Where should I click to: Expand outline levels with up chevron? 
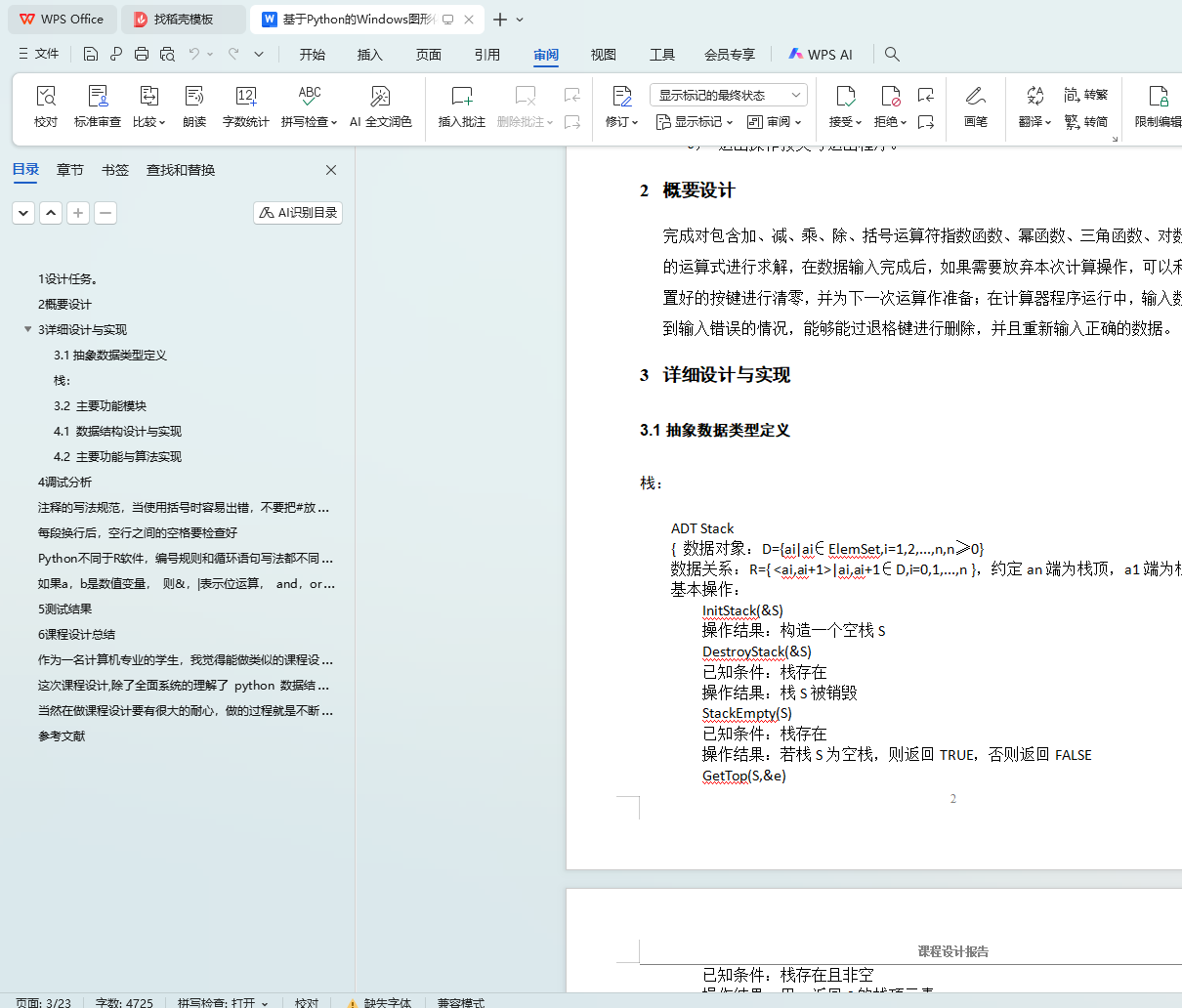[x=51, y=213]
